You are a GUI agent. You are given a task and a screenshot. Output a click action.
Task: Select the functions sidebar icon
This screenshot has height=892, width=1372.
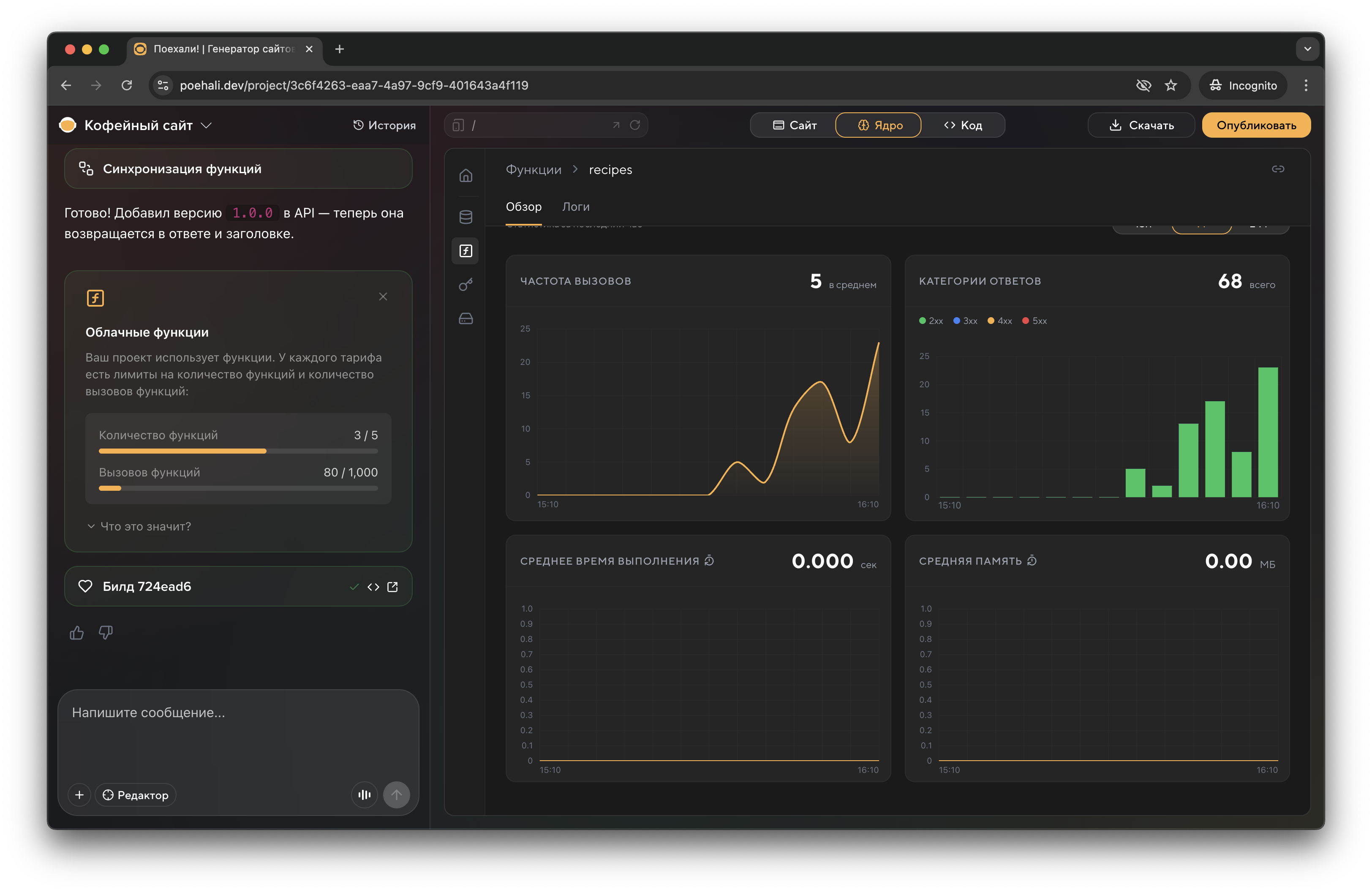(x=466, y=250)
